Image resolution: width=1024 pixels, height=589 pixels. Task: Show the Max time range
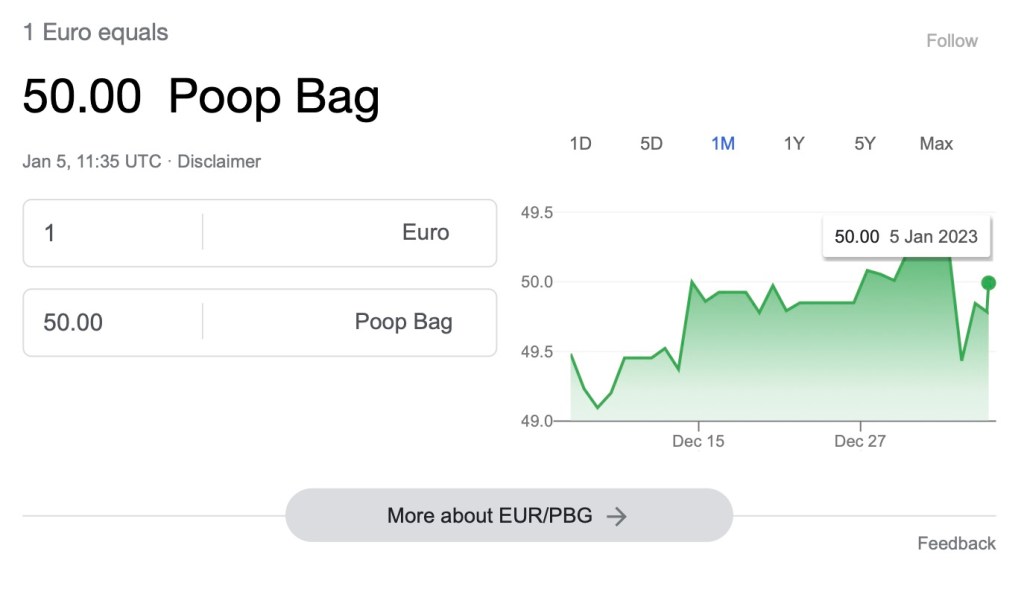[936, 143]
